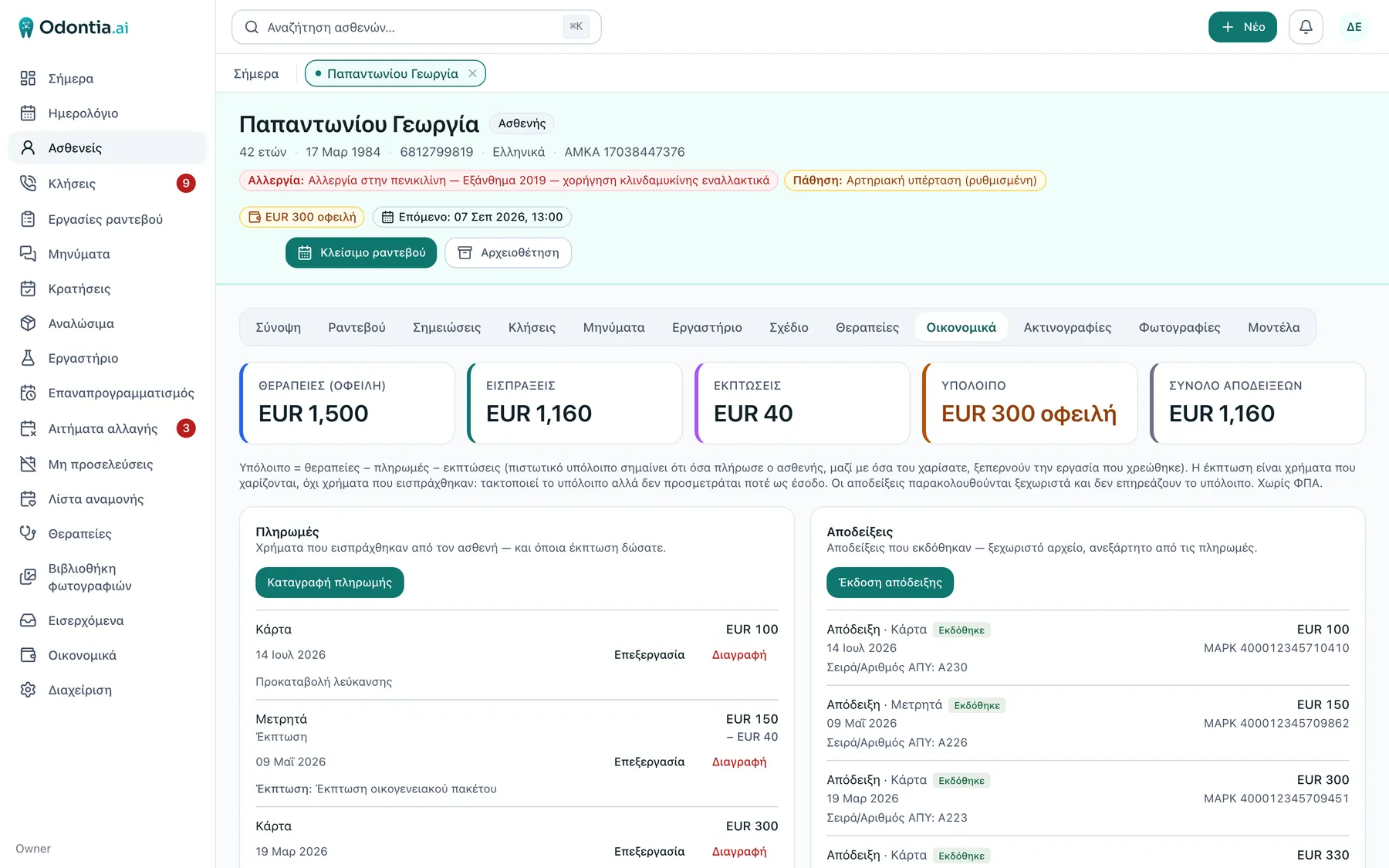Open the Αναλώσιμα box icon
This screenshot has width=1389, height=868.
(28, 323)
